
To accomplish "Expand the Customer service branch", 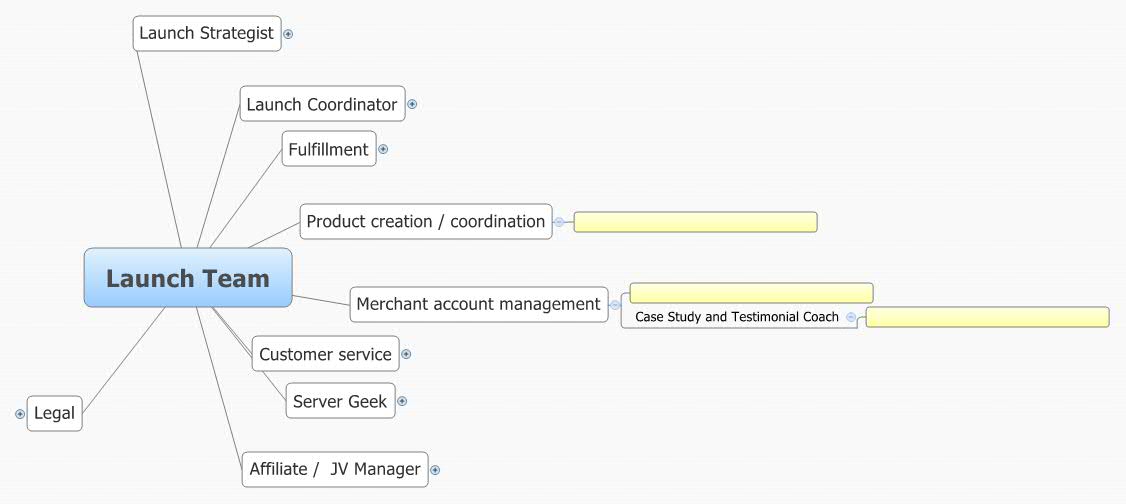I will tap(406, 354).
